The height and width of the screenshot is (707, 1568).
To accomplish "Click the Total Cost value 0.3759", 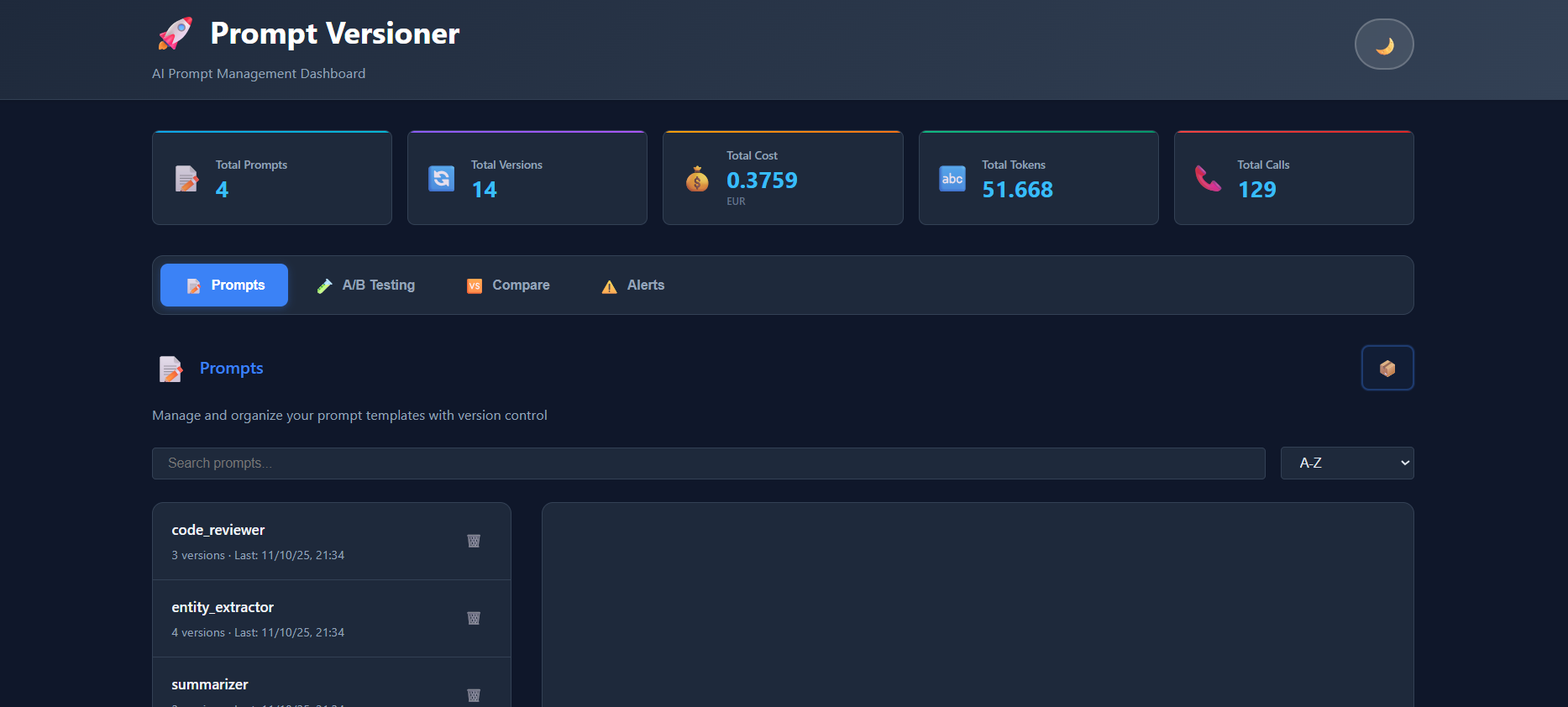I will click(x=762, y=181).
